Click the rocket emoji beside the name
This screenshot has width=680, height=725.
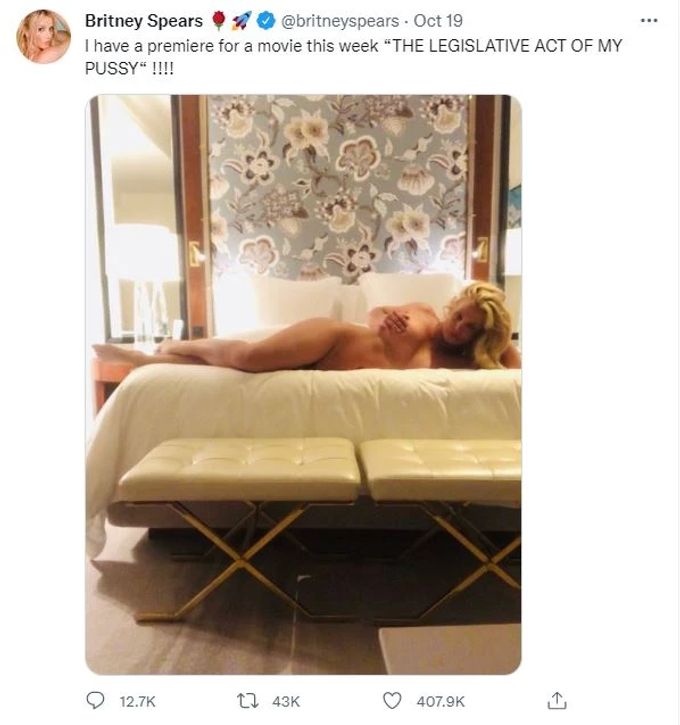(x=241, y=21)
